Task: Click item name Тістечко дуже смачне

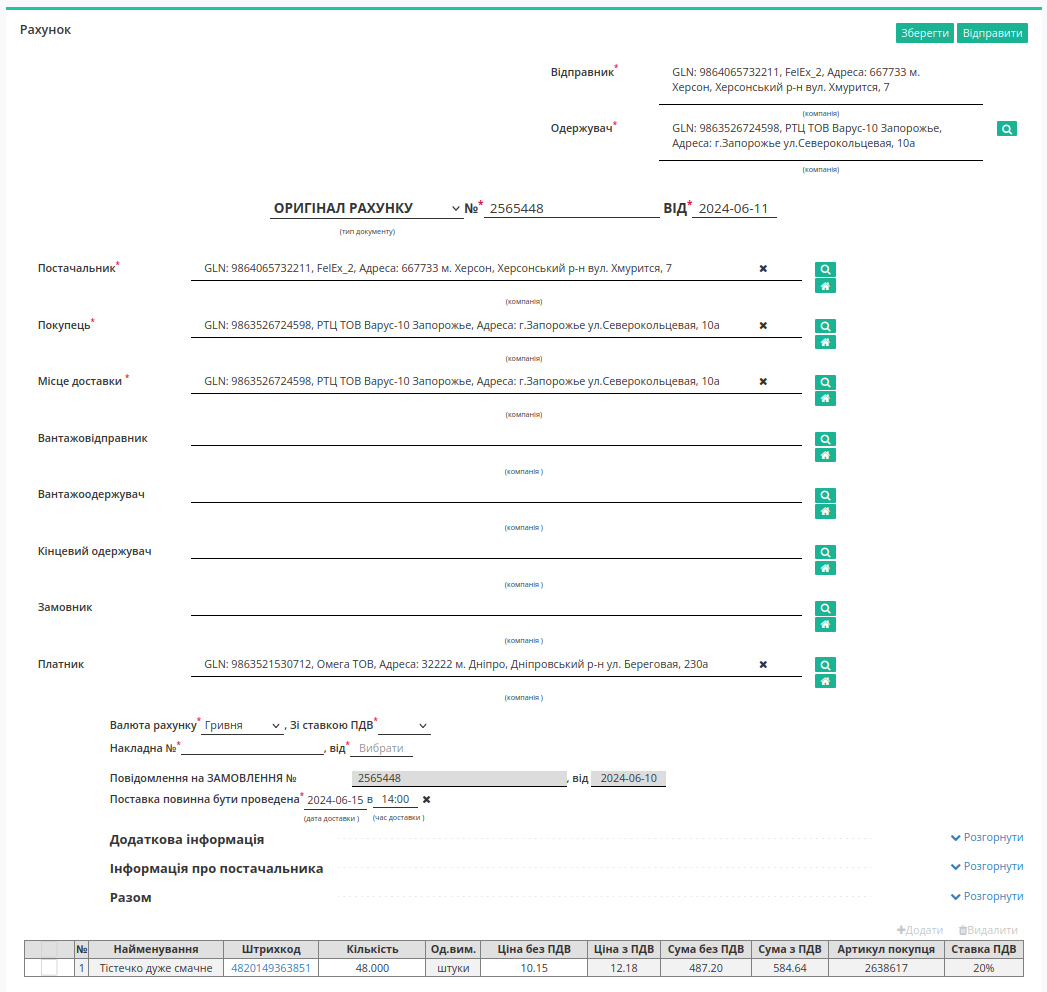Action: [156, 967]
